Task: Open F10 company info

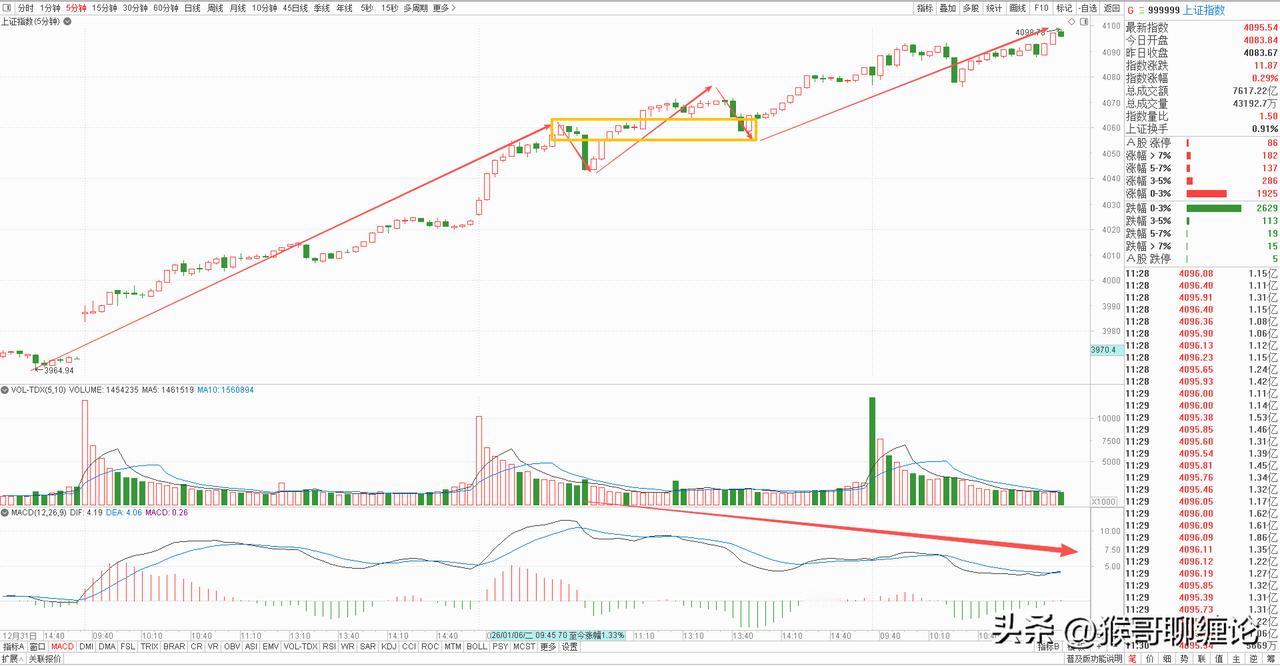Action: (1041, 8)
